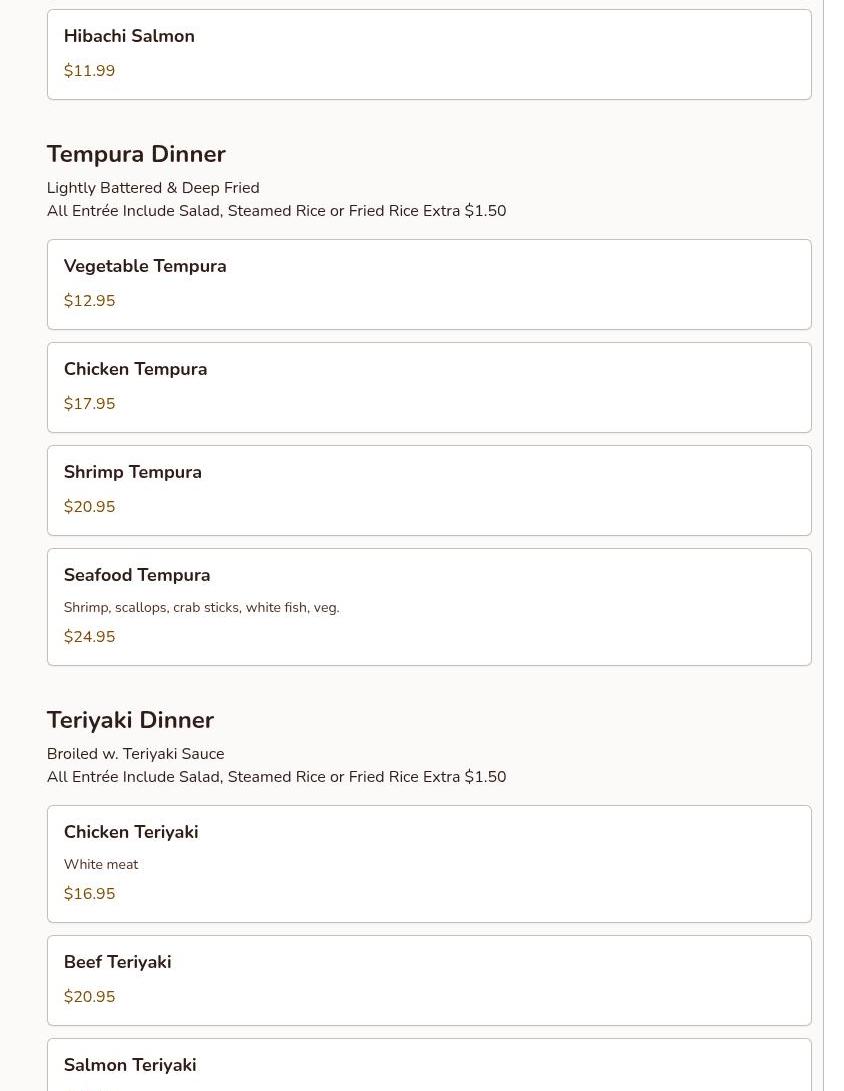844x1091 pixels.
Task: Open the Hibachi Salmon menu item
Action: click(x=129, y=36)
